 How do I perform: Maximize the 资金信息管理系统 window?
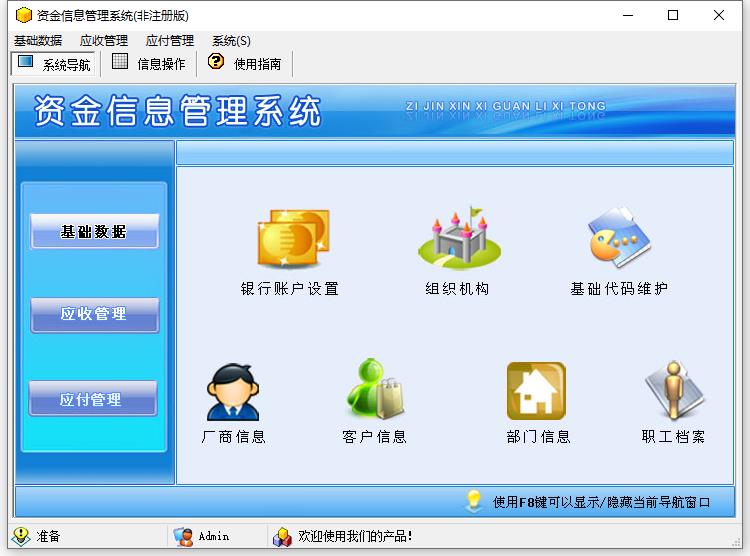pyautogui.click(x=673, y=15)
